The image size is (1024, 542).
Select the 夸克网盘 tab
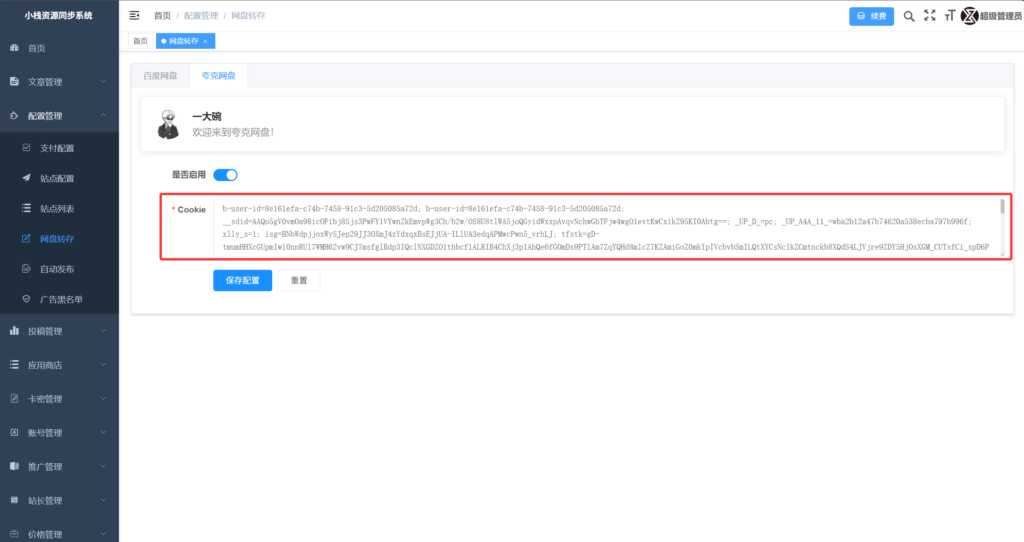(218, 75)
